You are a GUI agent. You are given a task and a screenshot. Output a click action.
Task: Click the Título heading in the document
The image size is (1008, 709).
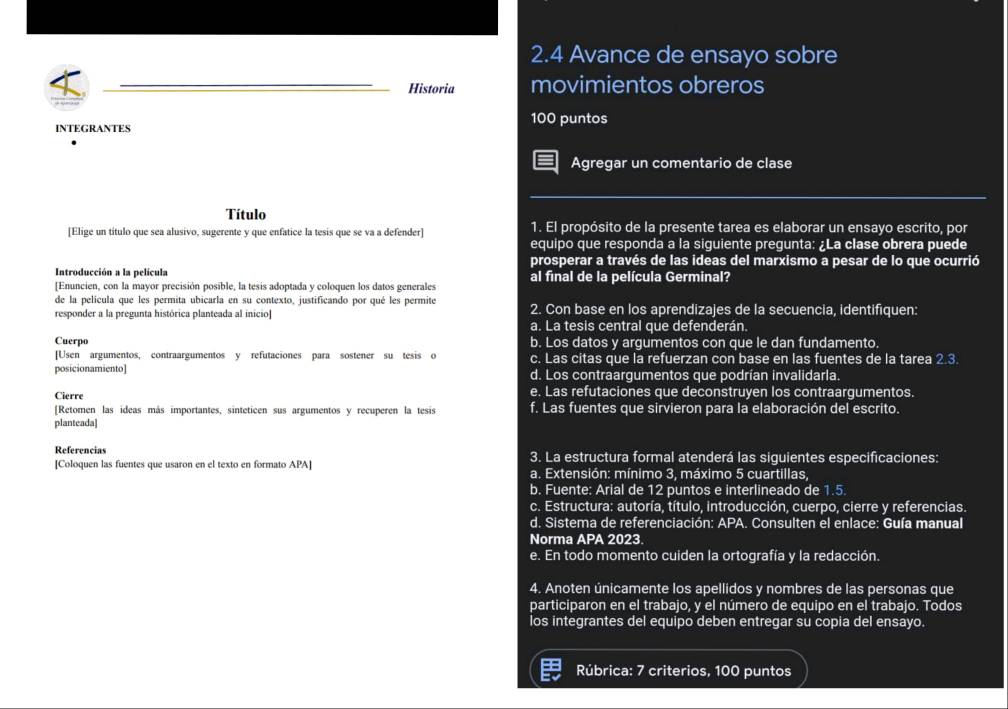pyautogui.click(x=246, y=214)
